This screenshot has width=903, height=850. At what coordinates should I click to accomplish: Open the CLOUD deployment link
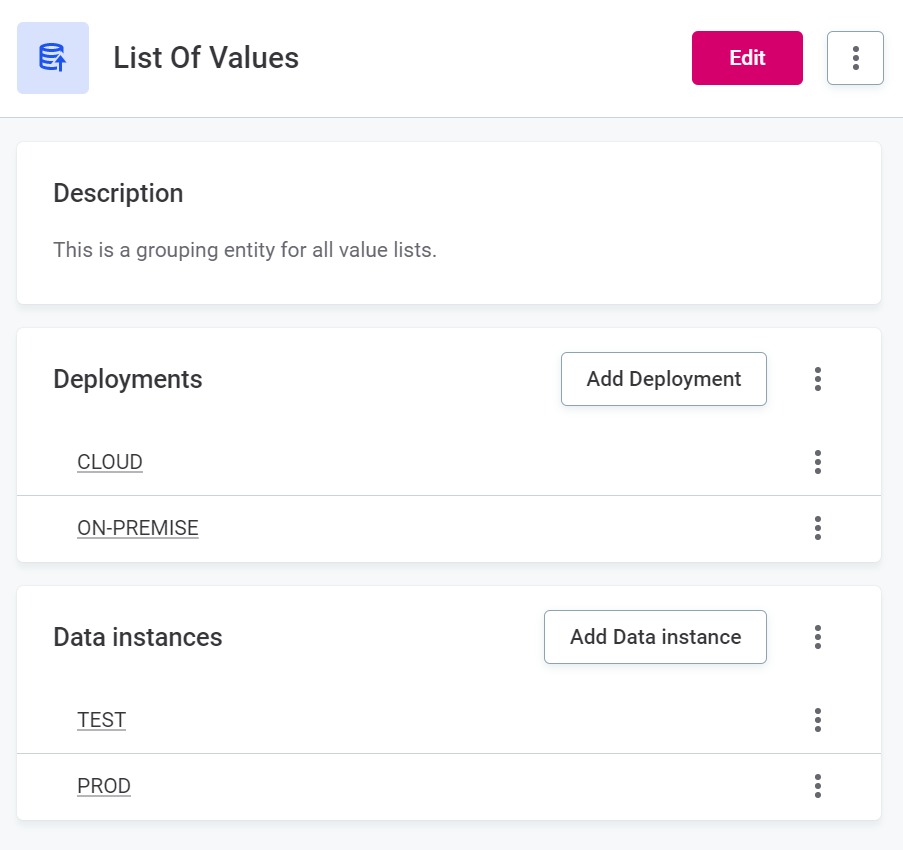pos(109,462)
